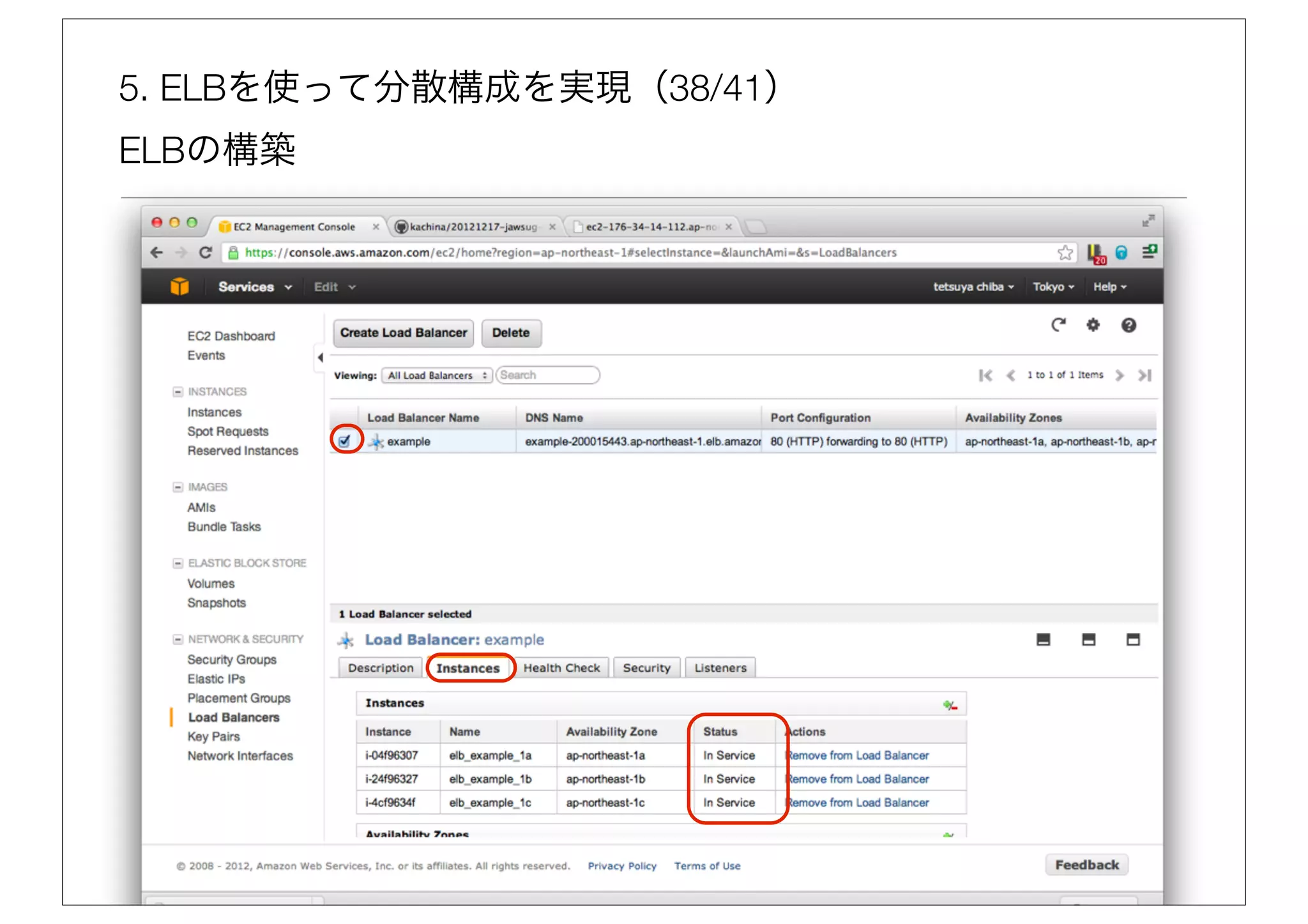
Task: Open the help question mark icon
Action: pos(1129,325)
